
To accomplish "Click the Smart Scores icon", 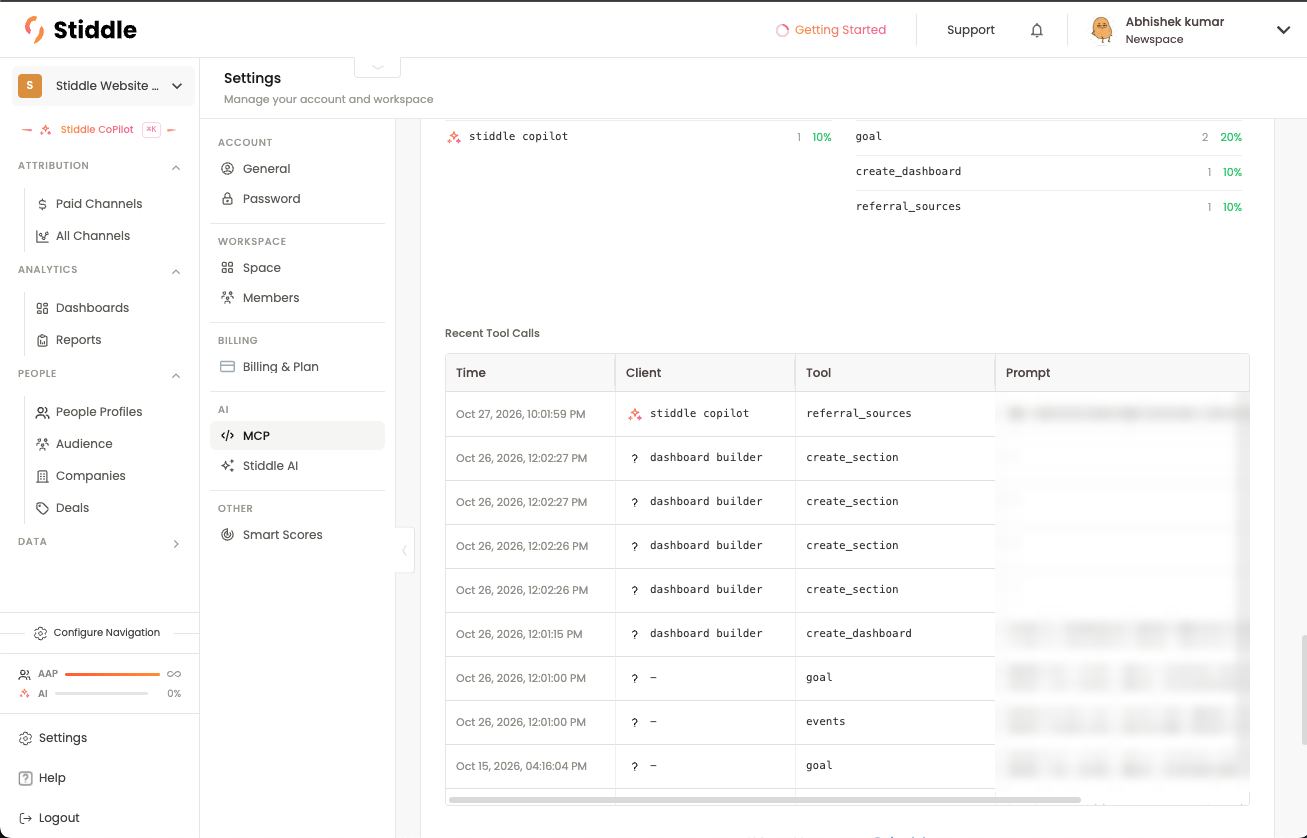I will tap(227, 535).
